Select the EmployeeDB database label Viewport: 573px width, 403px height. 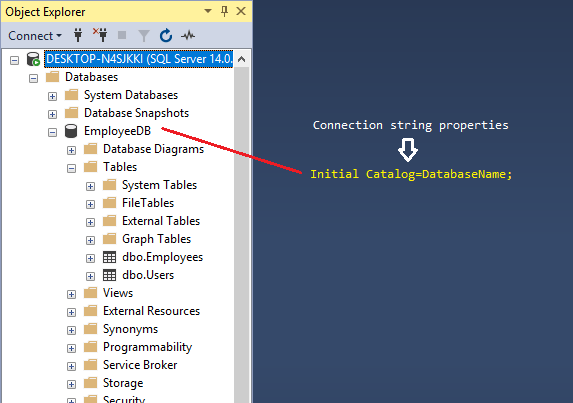[117, 131]
